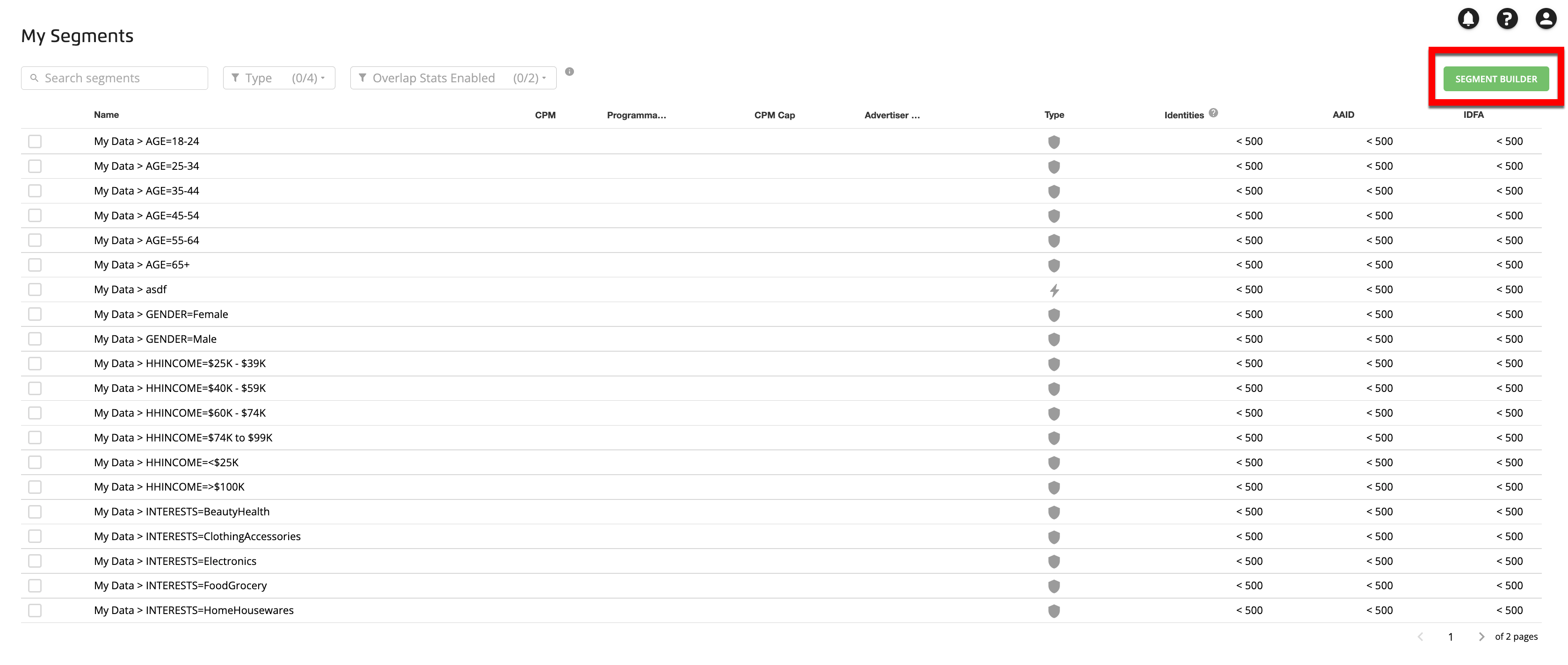The height and width of the screenshot is (665, 1568).
Task: Check the HHINCOME=$40K - $59K row checkbox
Action: [x=35, y=388]
